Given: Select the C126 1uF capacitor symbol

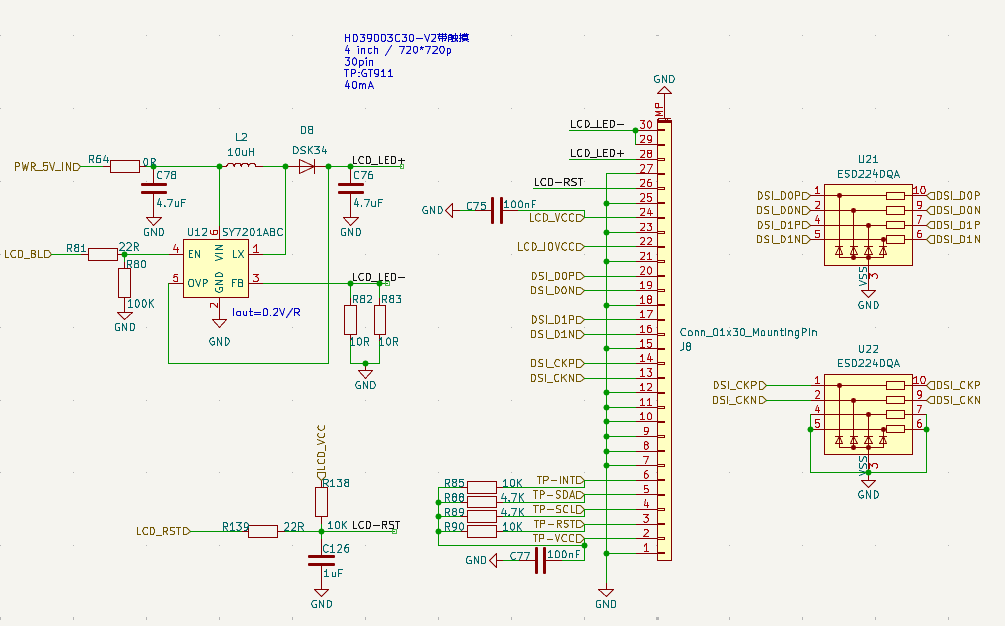Looking at the screenshot, I should pyautogui.click(x=321, y=561).
